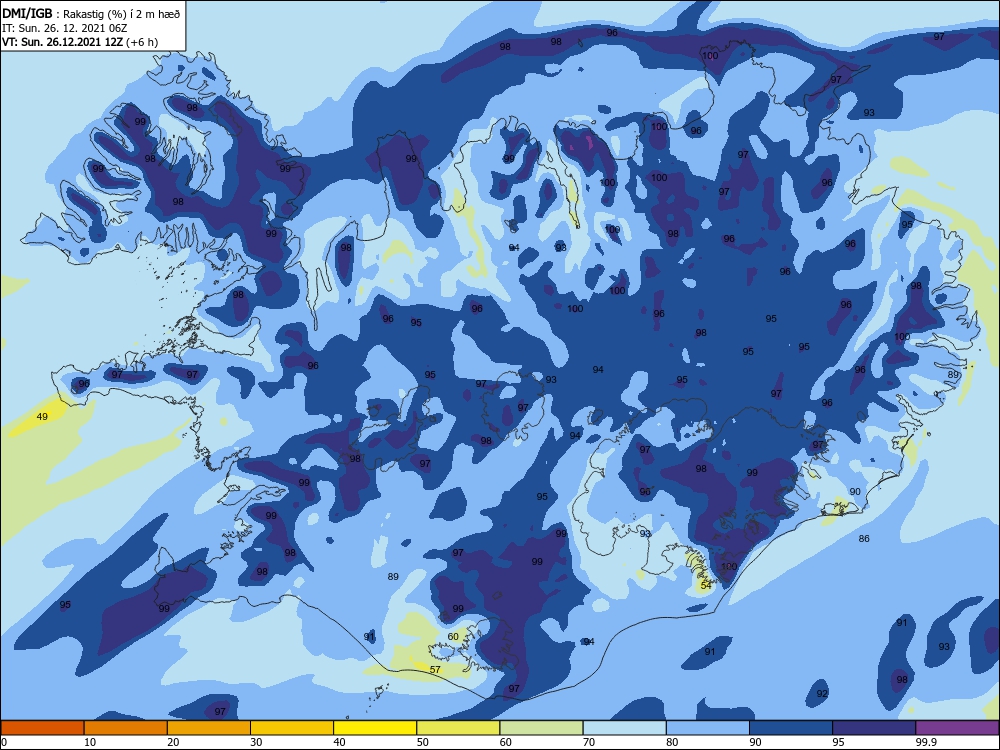The image size is (1000, 750).
Task: Click the 0–10 dark orange legend swatch
Action: [42, 728]
